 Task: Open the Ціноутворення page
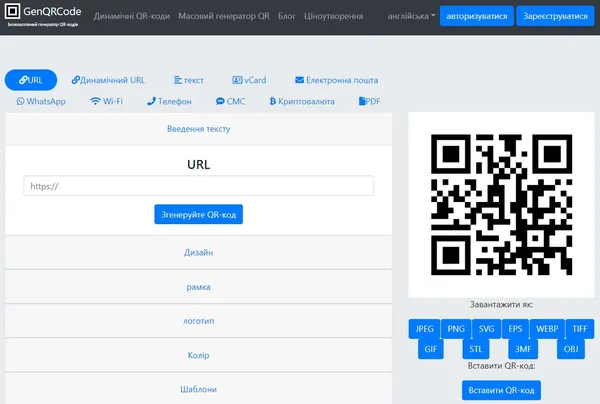(x=334, y=16)
